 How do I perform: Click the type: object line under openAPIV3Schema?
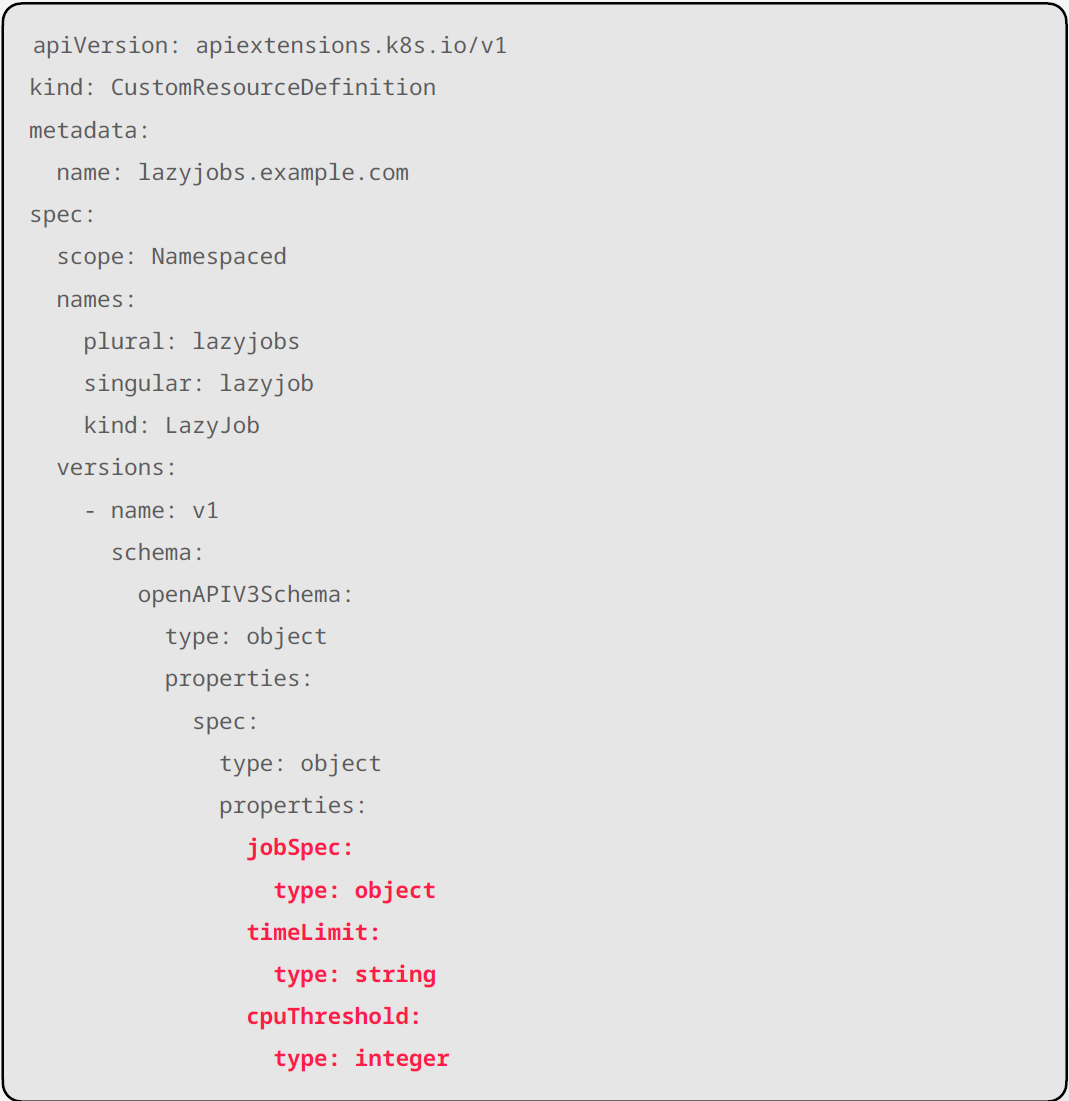pos(245,636)
